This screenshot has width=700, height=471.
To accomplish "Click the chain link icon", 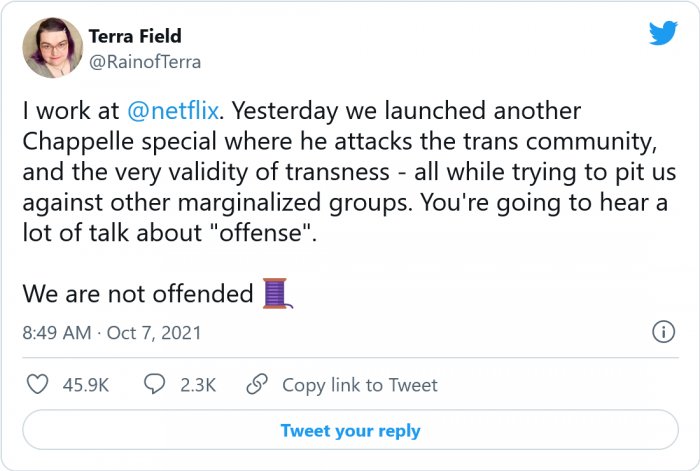I will point(257,384).
